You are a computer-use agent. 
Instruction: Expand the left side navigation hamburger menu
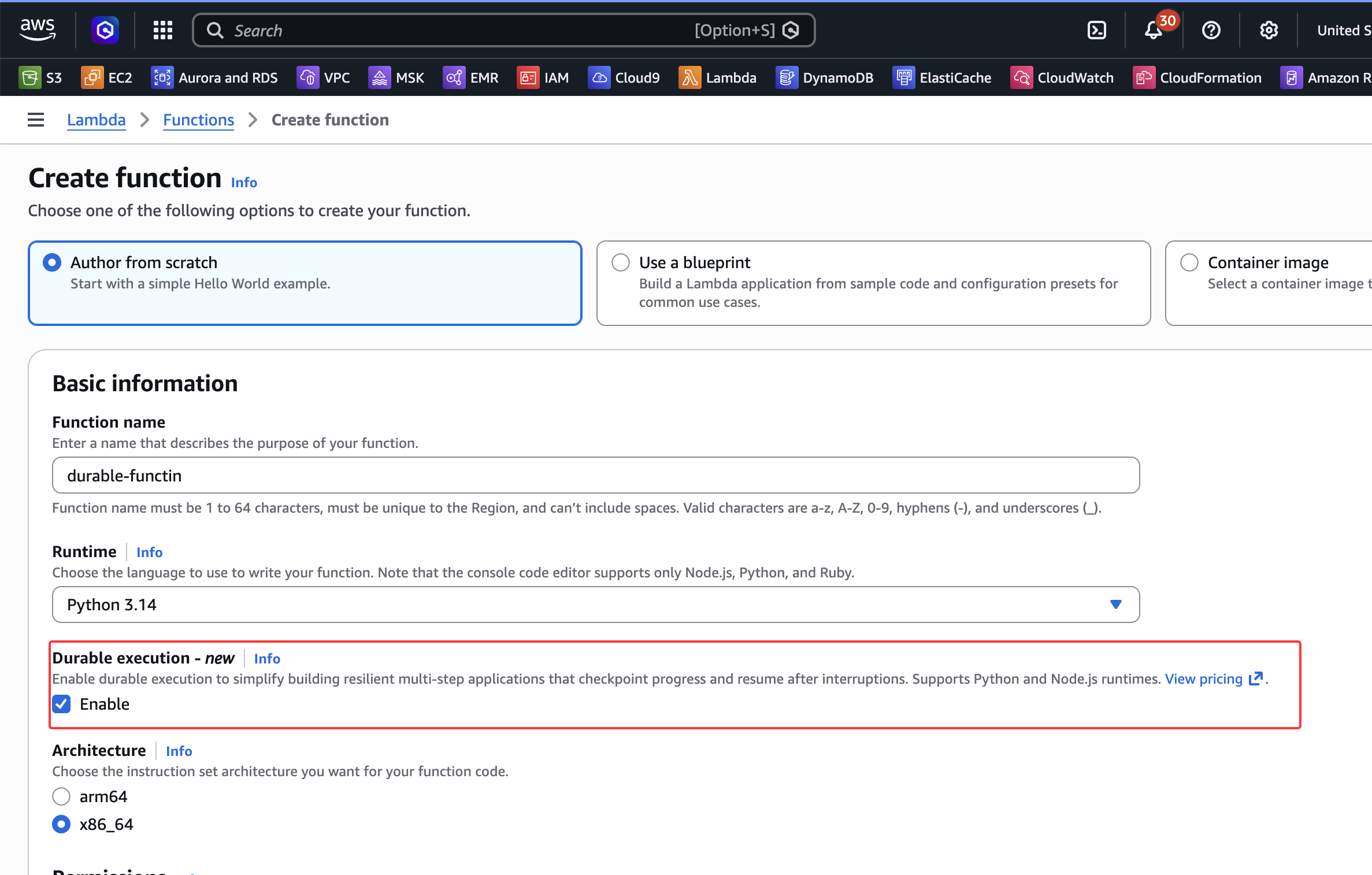tap(36, 120)
